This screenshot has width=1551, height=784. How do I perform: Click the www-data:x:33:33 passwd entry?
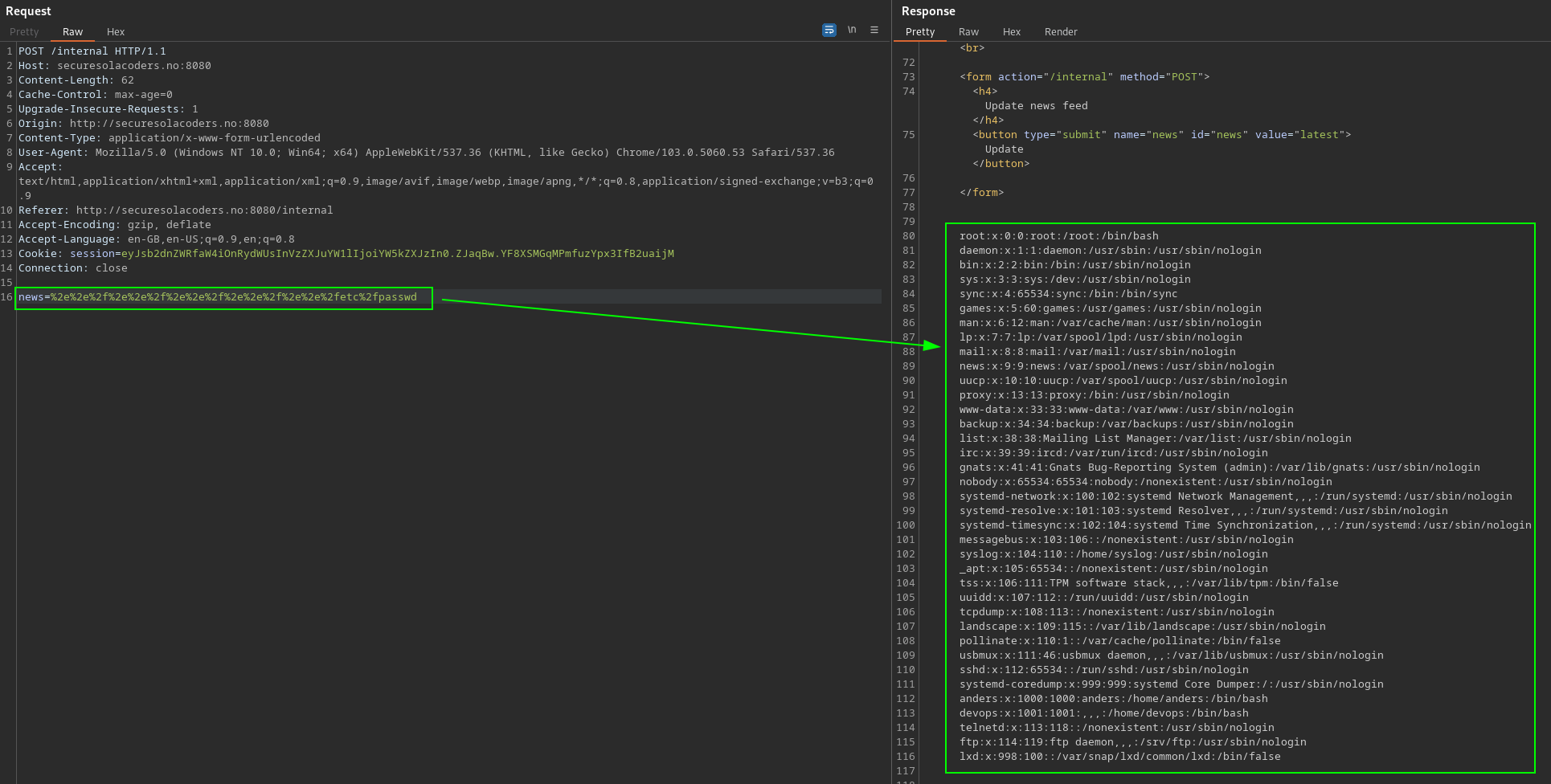[x=1127, y=410]
